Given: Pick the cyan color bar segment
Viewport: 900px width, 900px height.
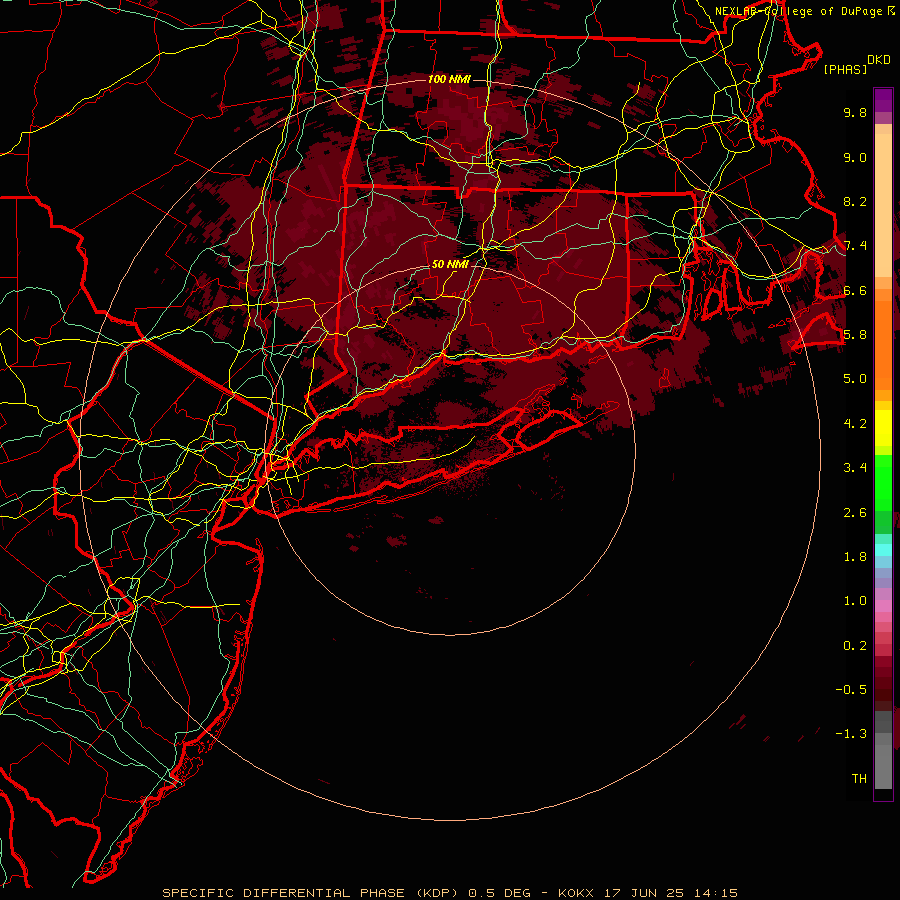Looking at the screenshot, I should (883, 549).
